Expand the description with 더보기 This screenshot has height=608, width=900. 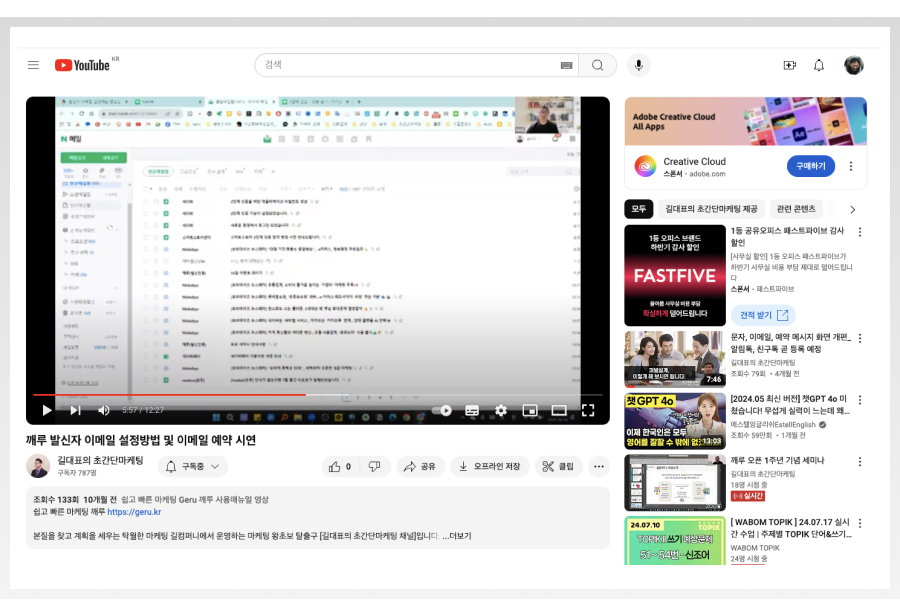(x=457, y=535)
